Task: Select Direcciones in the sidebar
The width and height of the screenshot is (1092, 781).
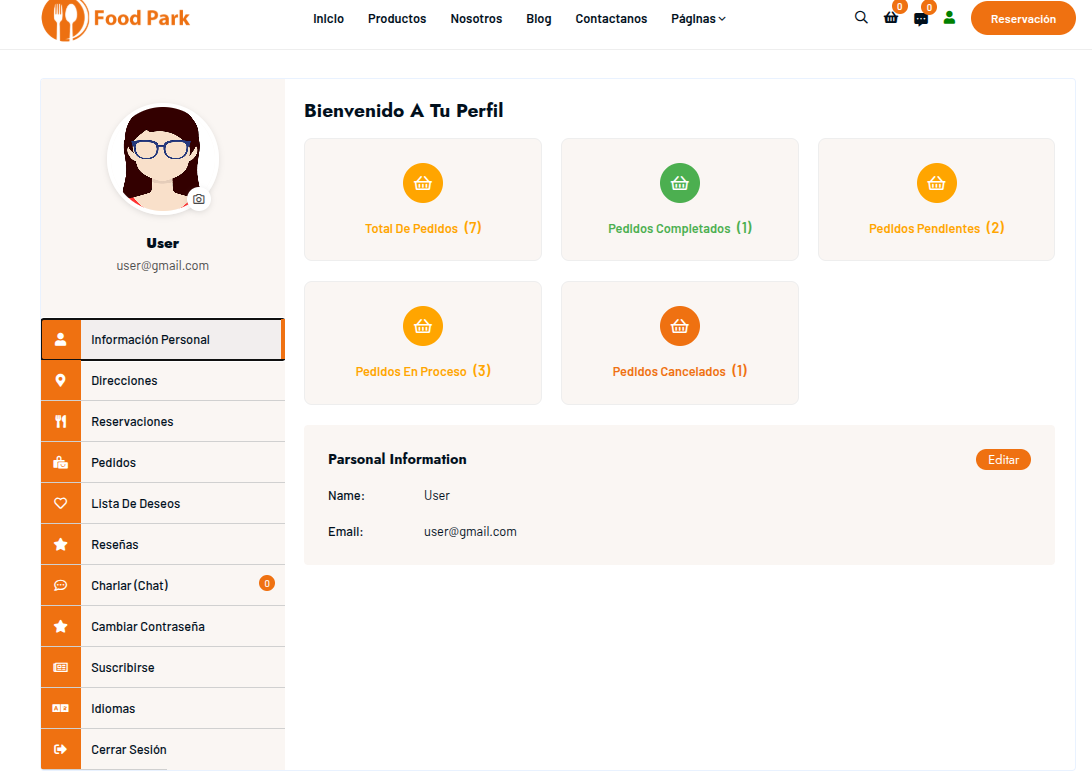Action: [x=124, y=381]
